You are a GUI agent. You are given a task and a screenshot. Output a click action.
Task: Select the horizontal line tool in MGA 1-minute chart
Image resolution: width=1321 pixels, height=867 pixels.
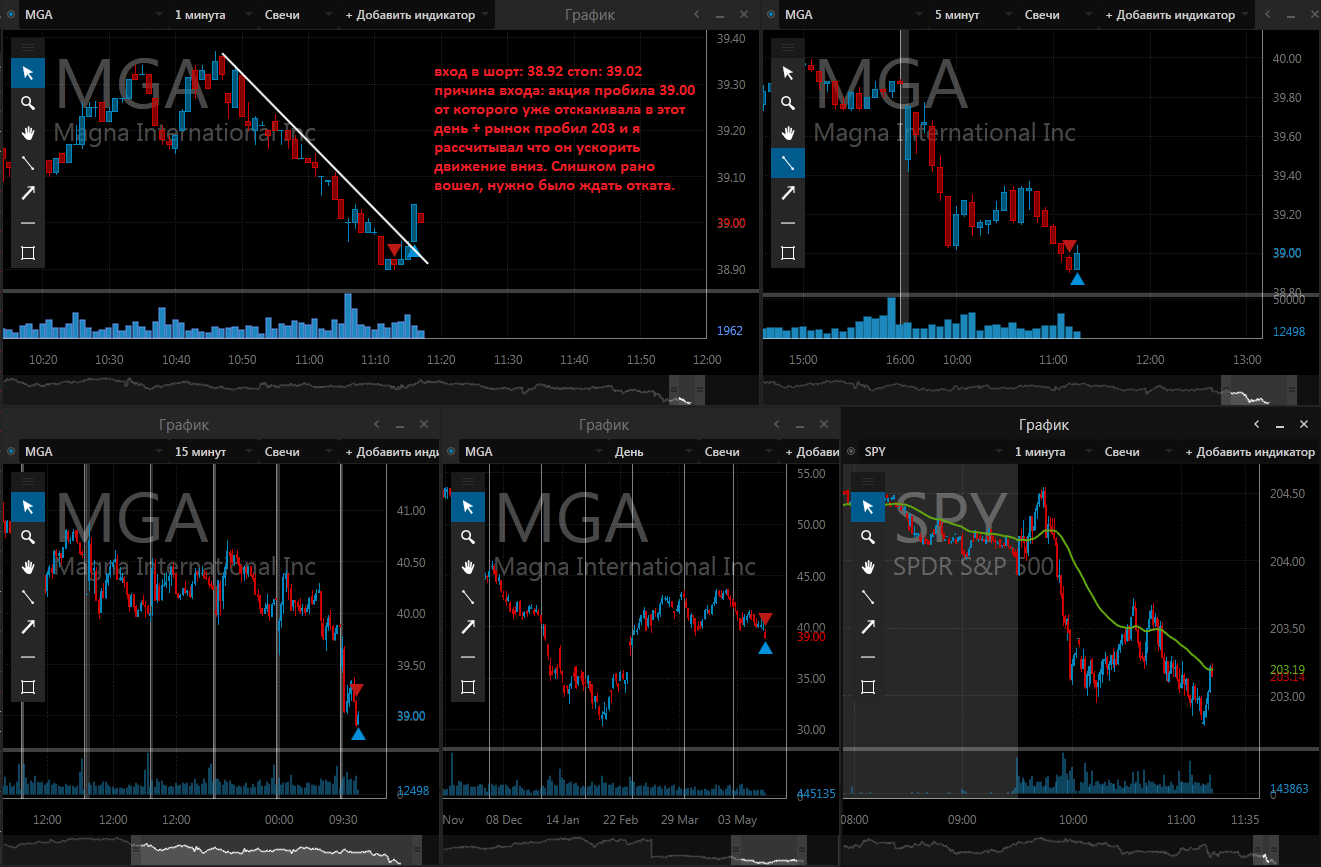coord(28,222)
